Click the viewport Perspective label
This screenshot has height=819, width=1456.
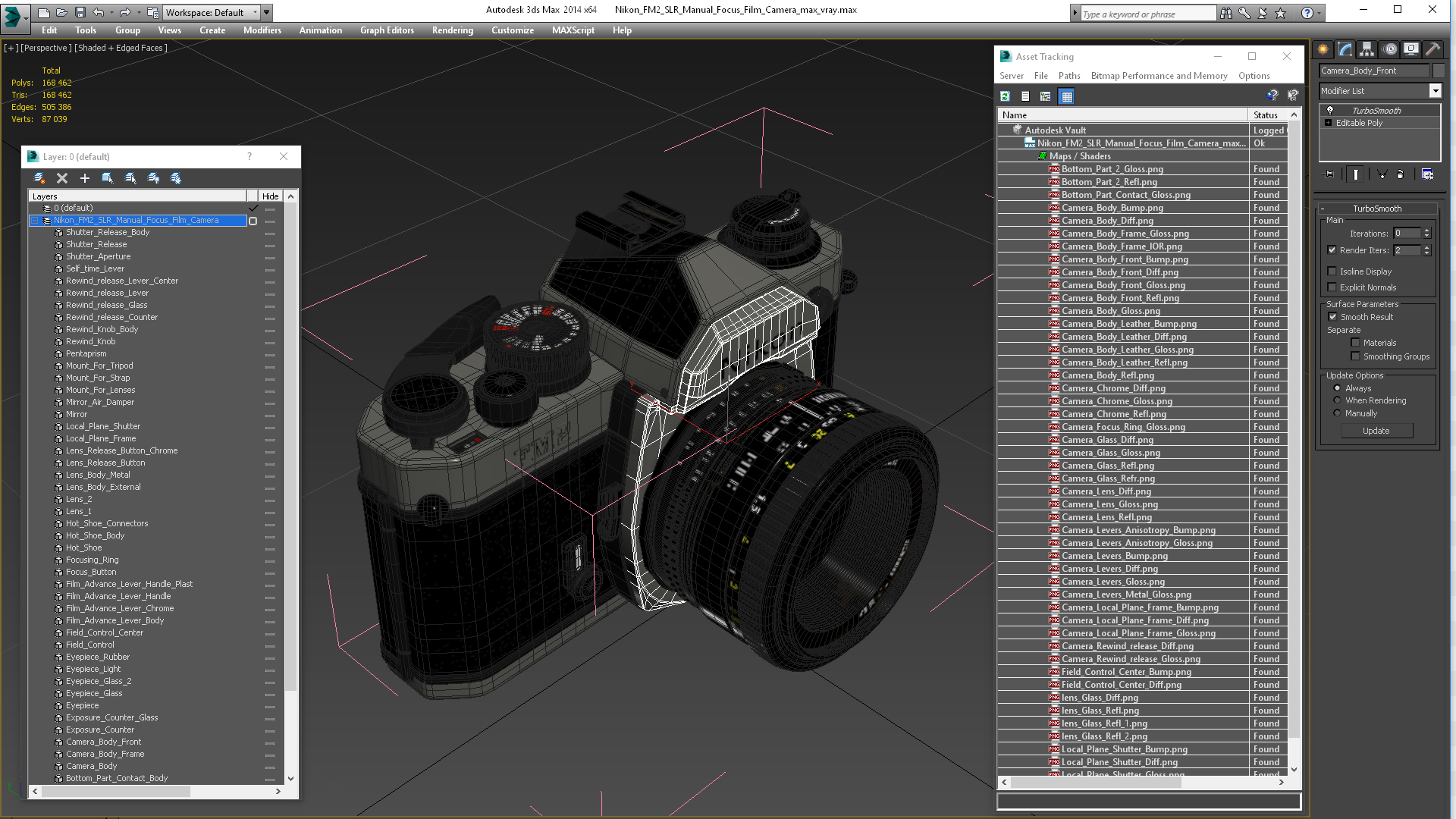(46, 48)
